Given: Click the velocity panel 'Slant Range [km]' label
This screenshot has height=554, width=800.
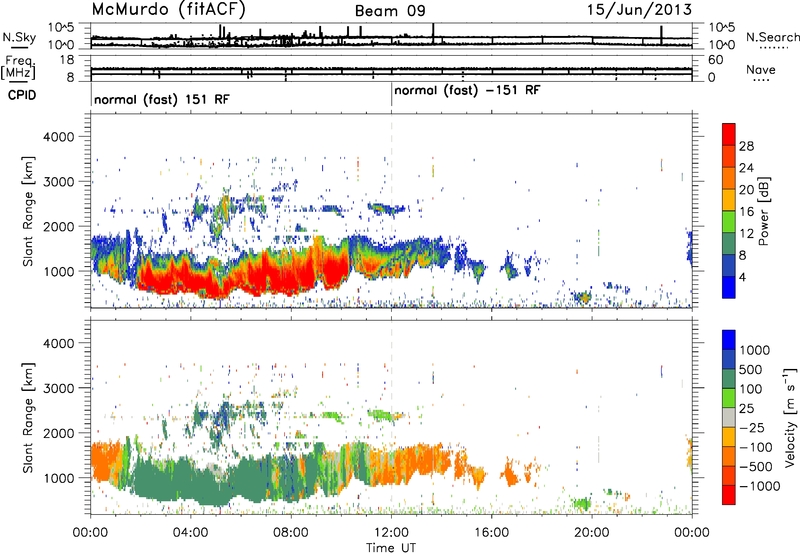Looking at the screenshot, I should 28,417.
